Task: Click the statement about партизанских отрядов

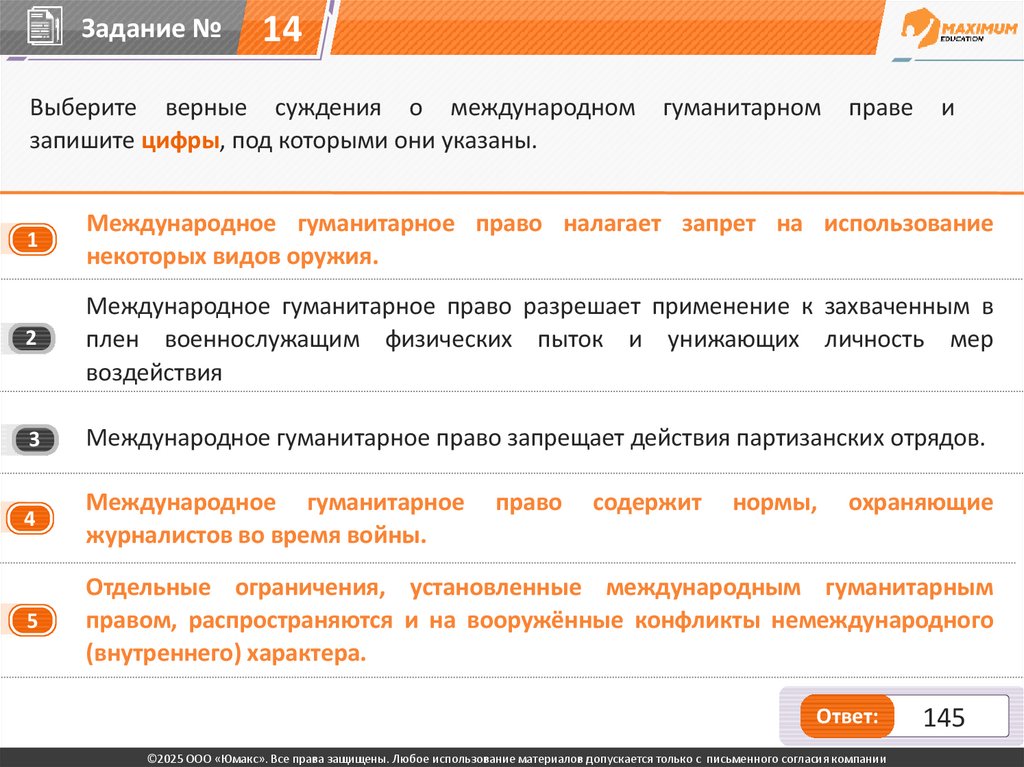Action: click(535, 438)
